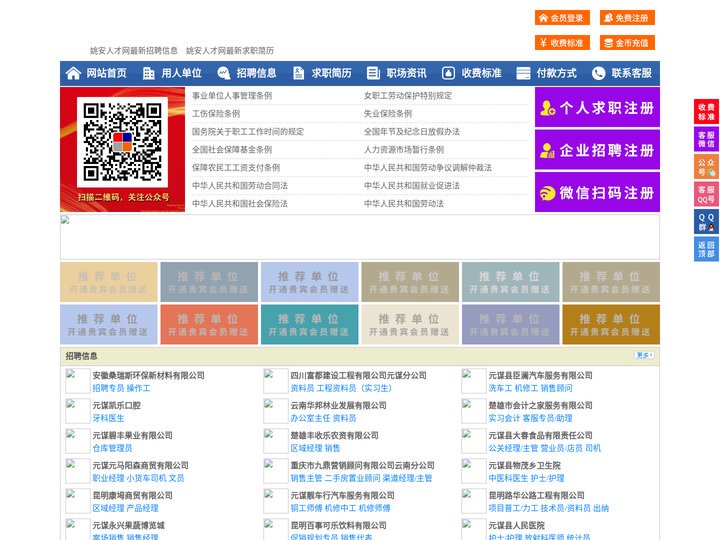Viewport: 720px width, 540px height.
Task: Open the 金币充值 button
Action: point(627,43)
